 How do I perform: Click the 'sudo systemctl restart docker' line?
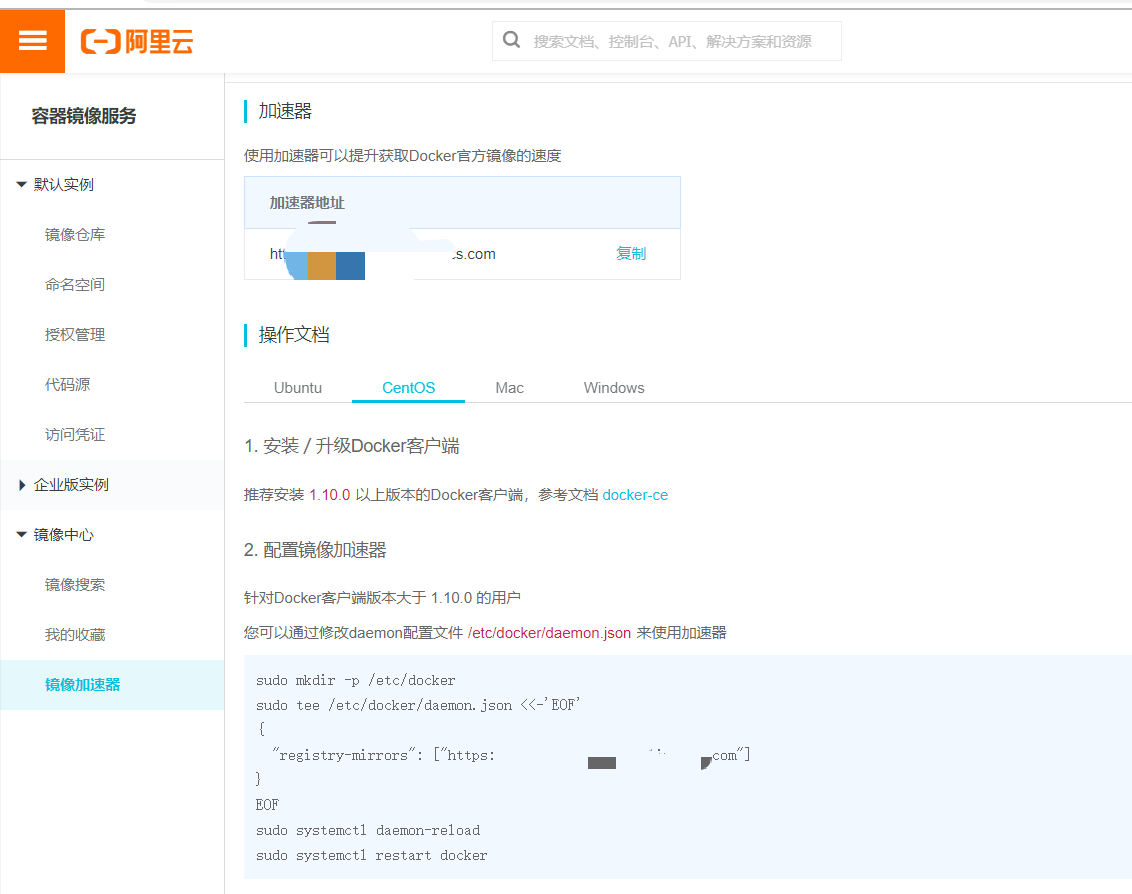372,855
